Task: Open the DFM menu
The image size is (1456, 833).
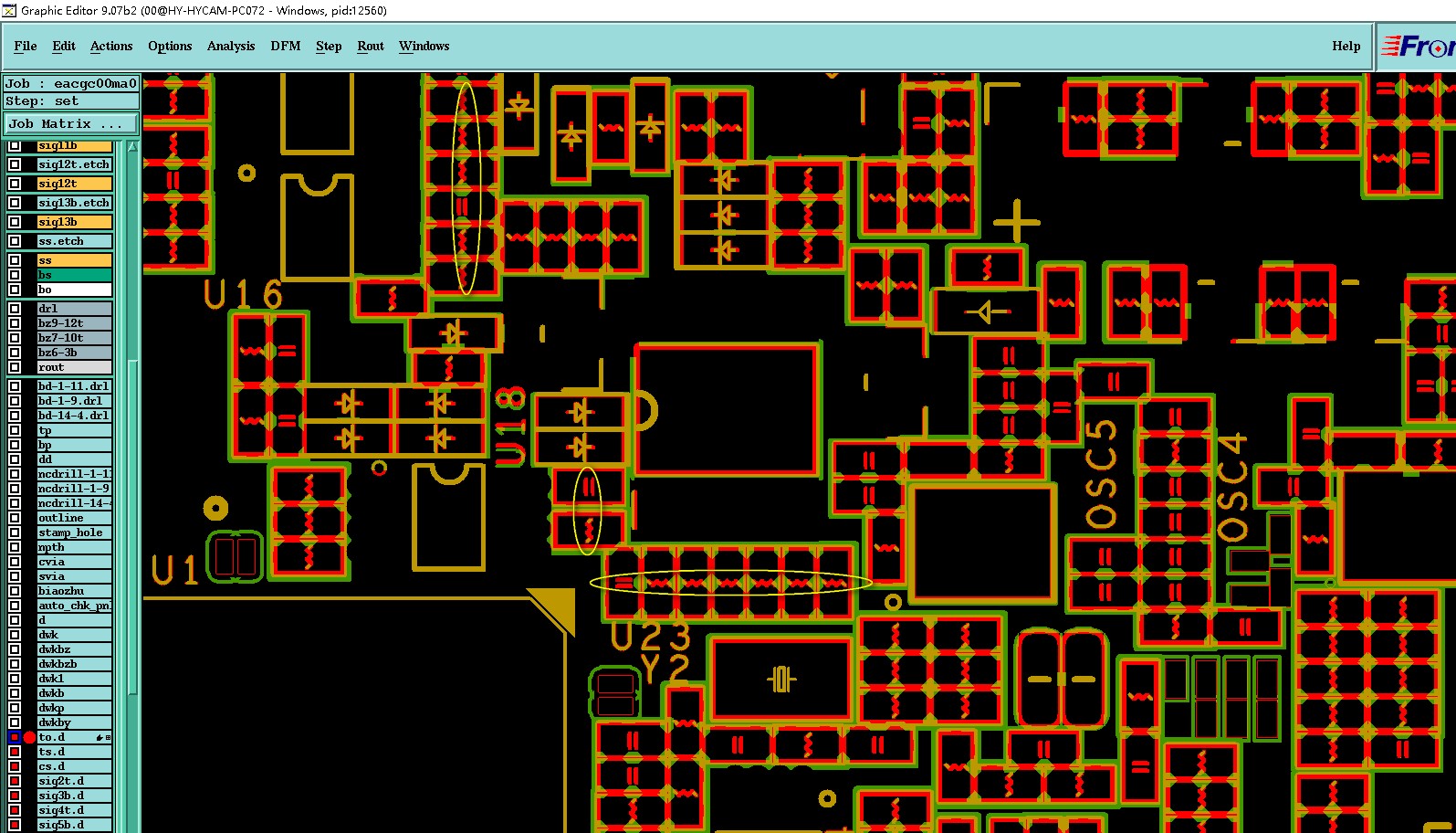Action: point(286,46)
